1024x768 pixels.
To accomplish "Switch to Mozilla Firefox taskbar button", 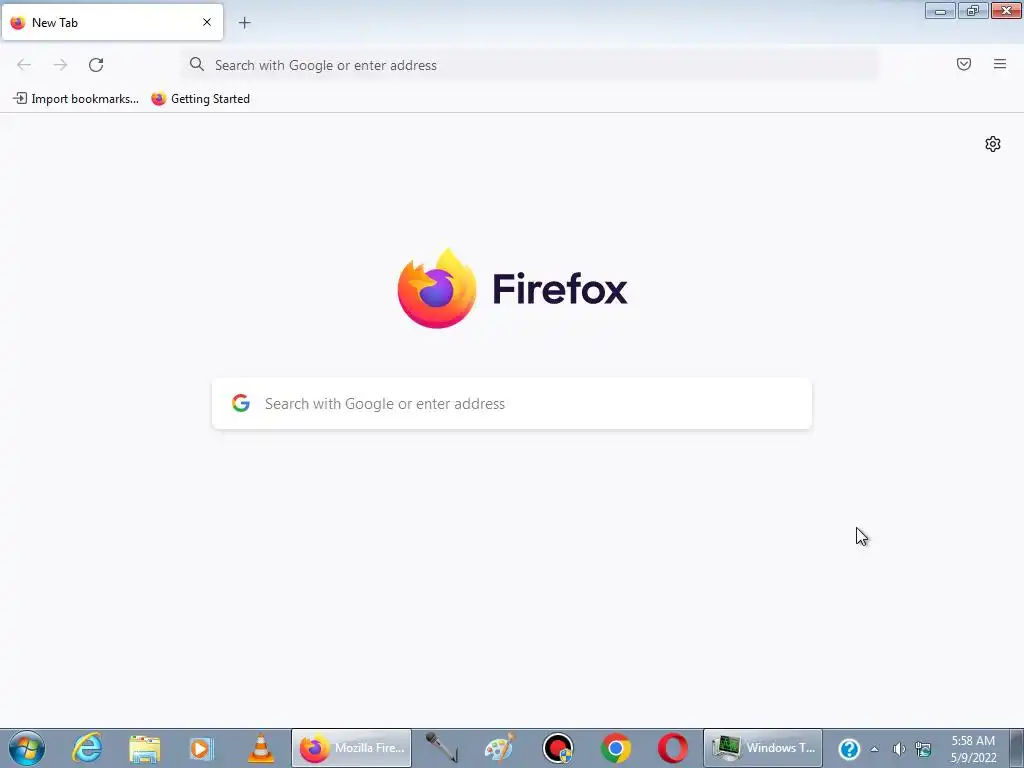I will pos(351,748).
